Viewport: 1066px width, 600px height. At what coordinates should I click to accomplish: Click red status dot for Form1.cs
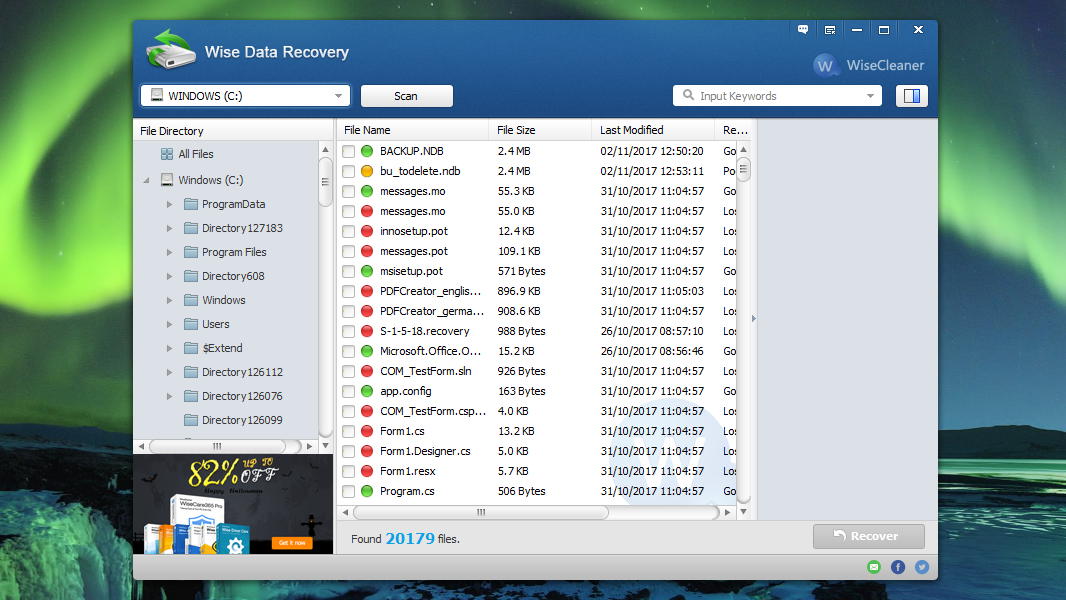coord(367,431)
